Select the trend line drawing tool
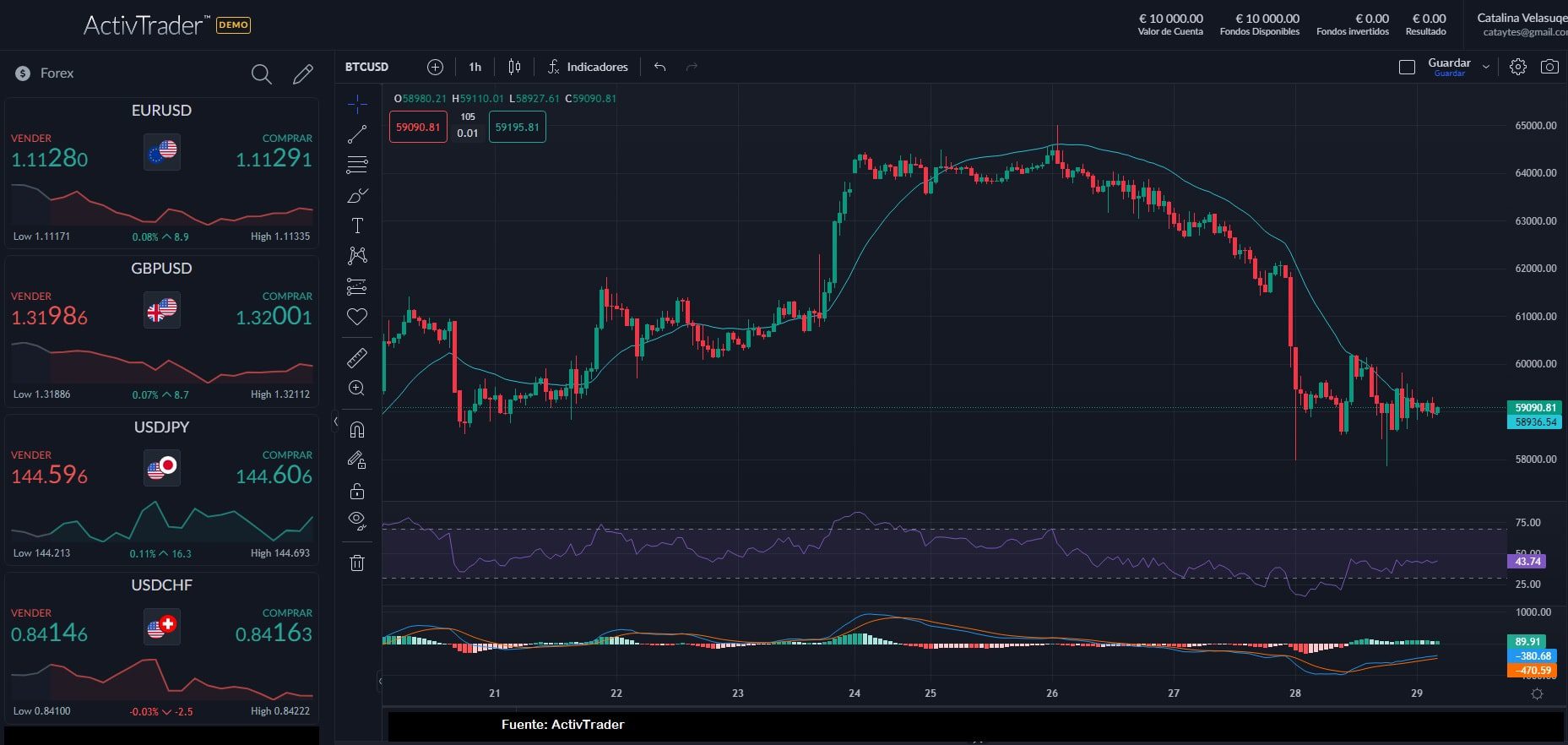1568x745 pixels. pos(357,134)
